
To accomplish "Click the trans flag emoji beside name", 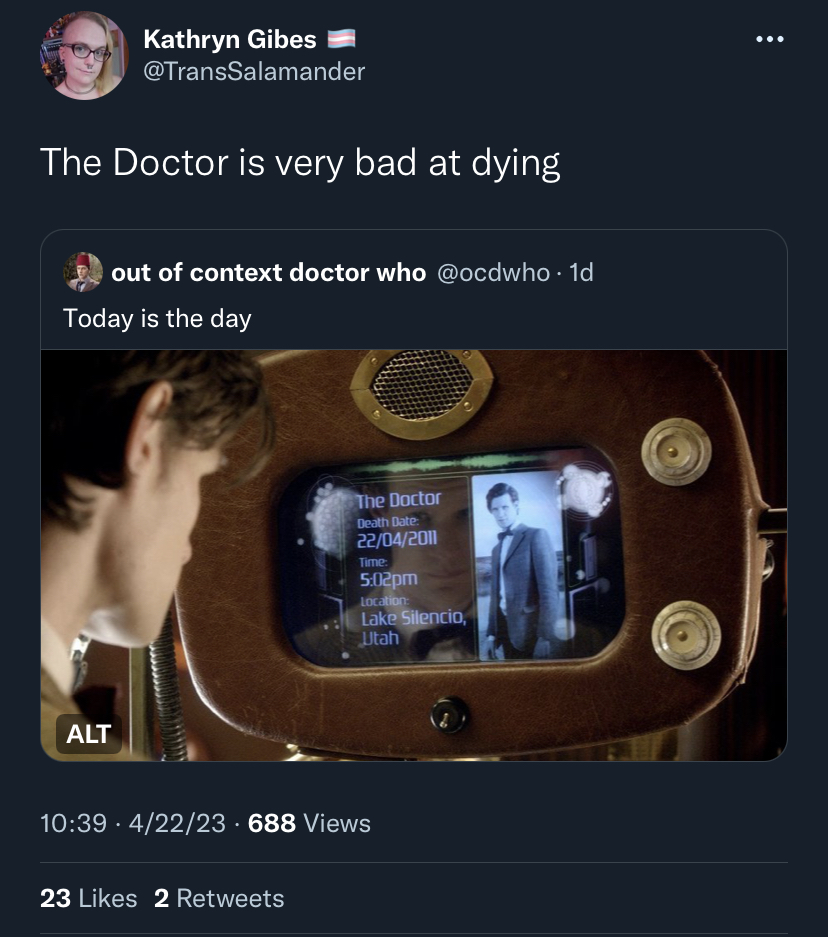I will point(342,39).
